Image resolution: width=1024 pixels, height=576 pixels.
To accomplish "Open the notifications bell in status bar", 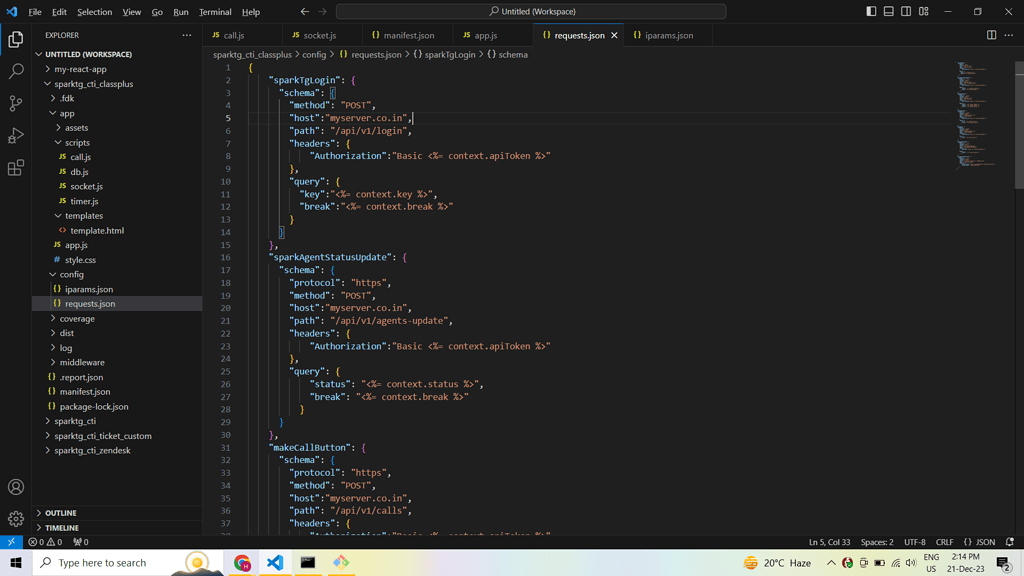I will (1010, 542).
